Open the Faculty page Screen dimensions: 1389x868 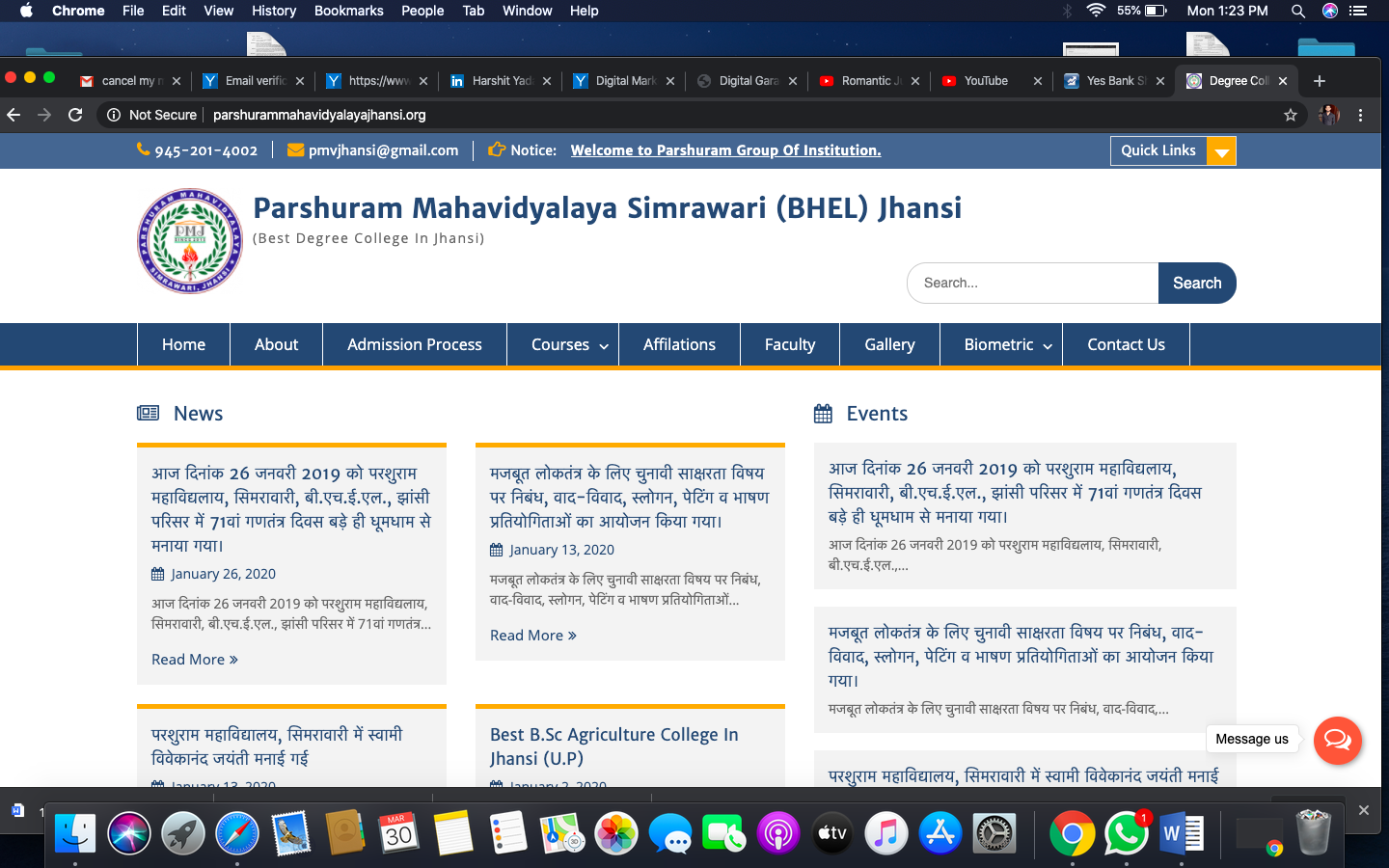point(790,345)
